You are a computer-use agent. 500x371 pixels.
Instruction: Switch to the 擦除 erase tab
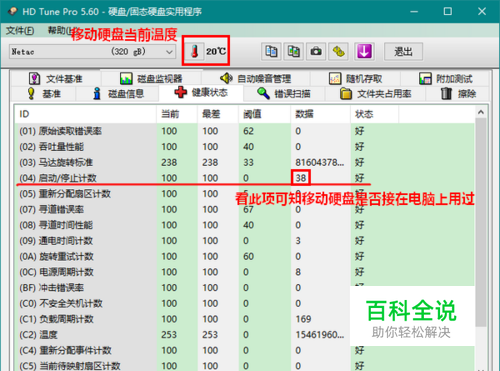click(458, 94)
